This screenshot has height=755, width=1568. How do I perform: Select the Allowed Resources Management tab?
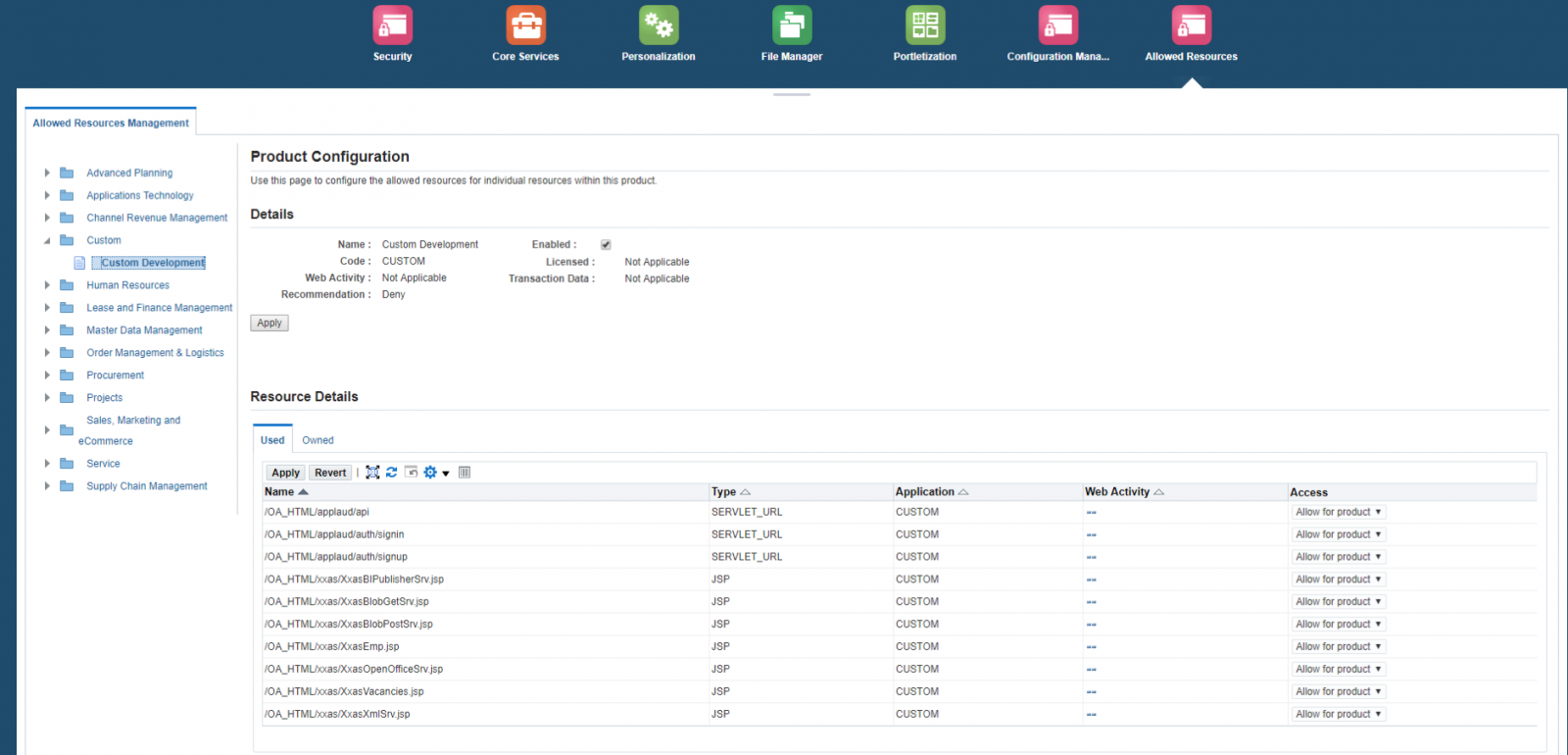(111, 123)
